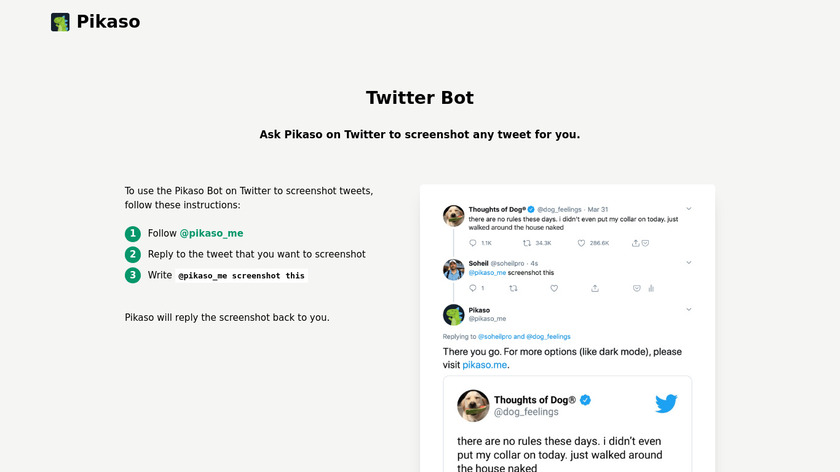Click the reply icon on Soheil's tweet
The image size is (840, 472).
pyautogui.click(x=473, y=288)
